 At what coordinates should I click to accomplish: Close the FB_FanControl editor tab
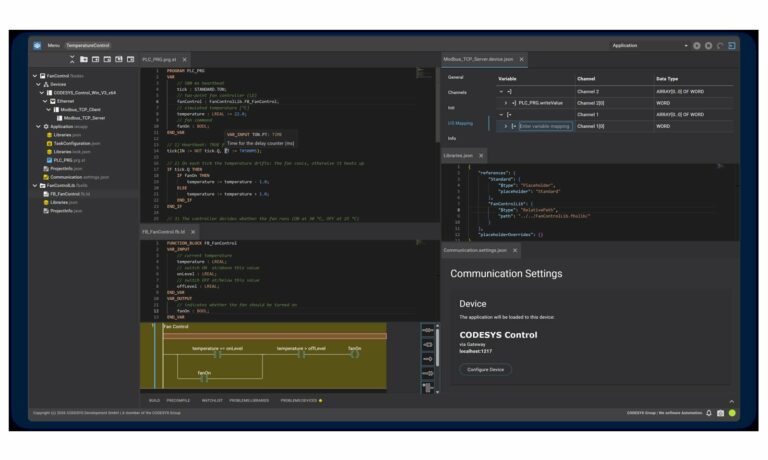193,232
